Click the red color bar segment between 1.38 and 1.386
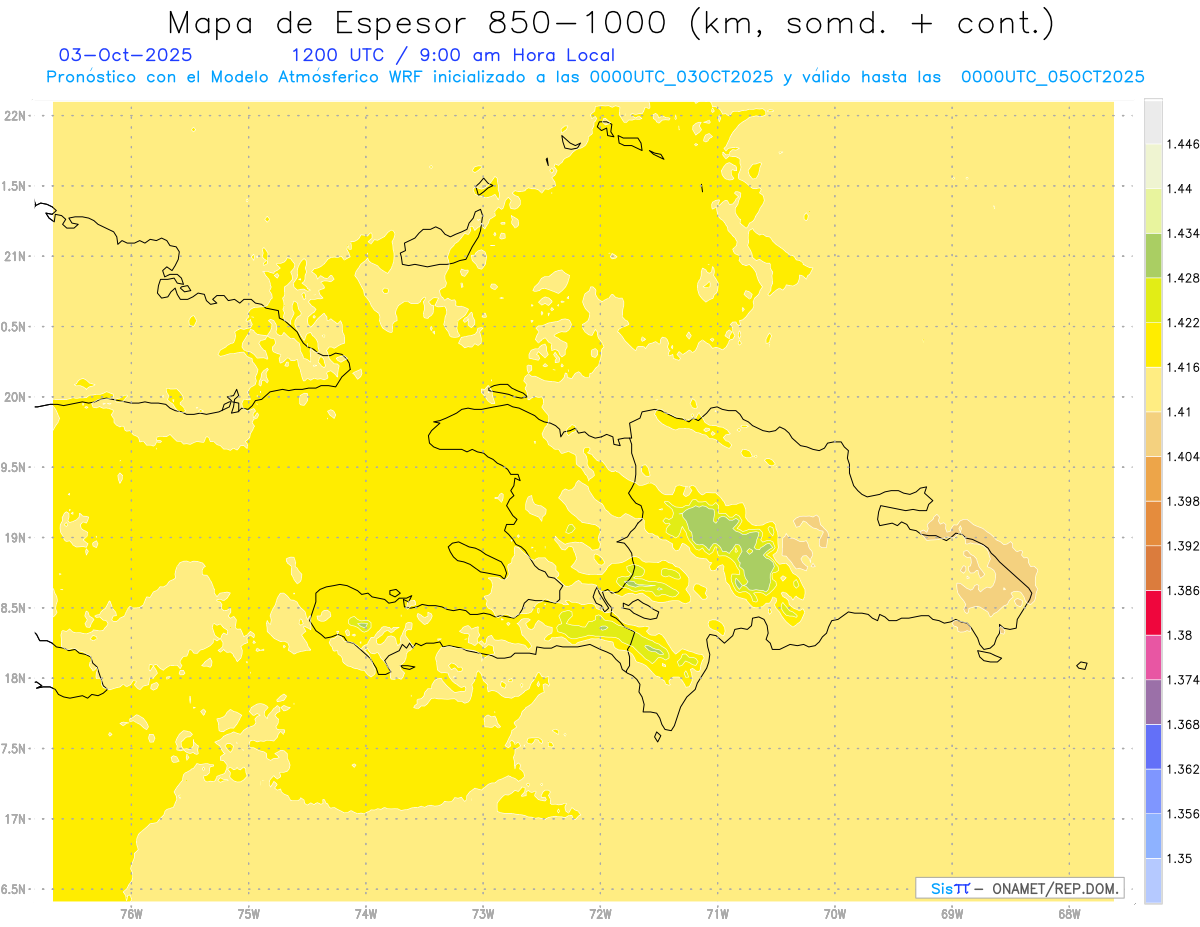The width and height of the screenshot is (1200, 927). pos(1153,613)
